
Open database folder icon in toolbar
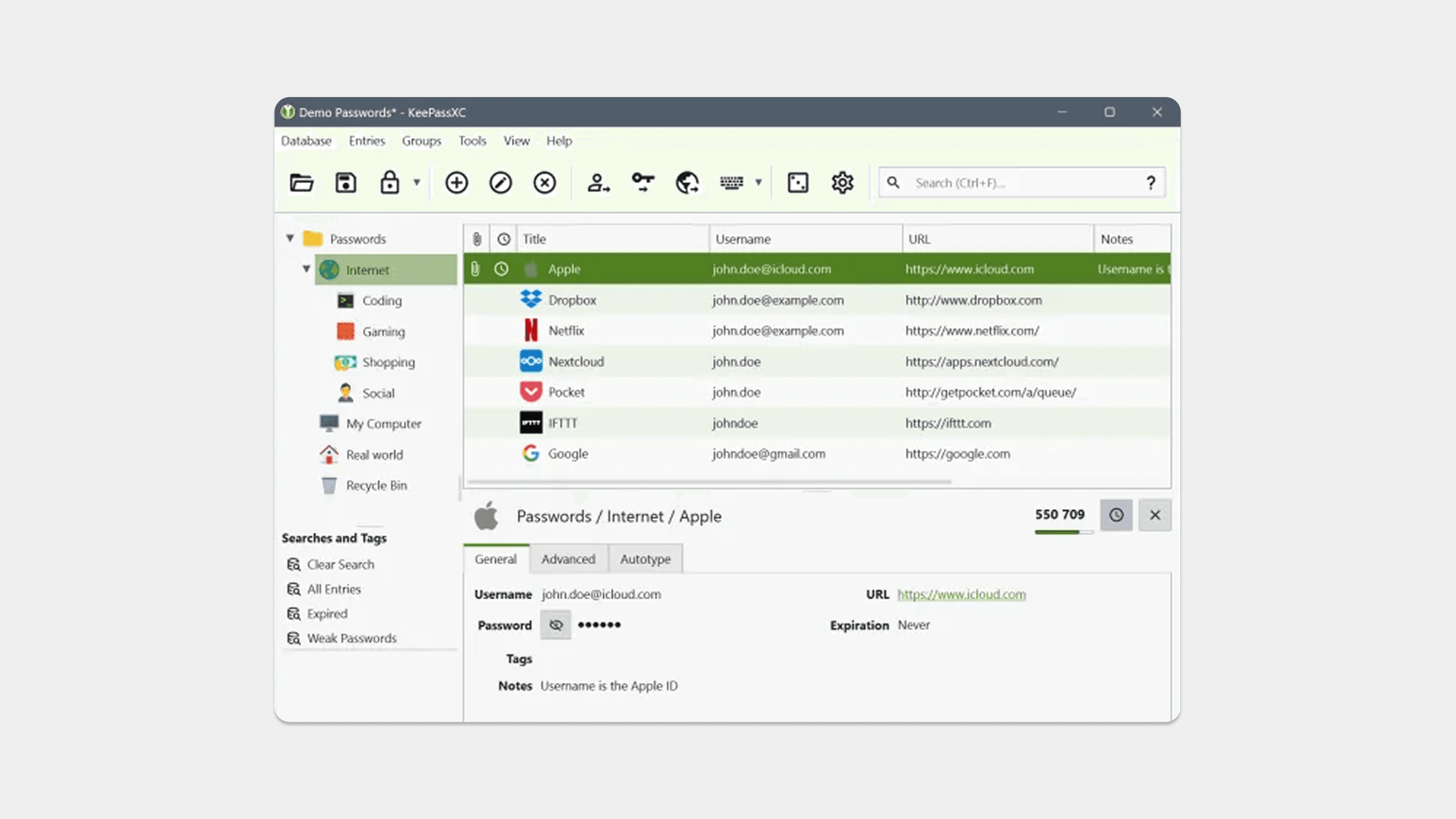[301, 182]
